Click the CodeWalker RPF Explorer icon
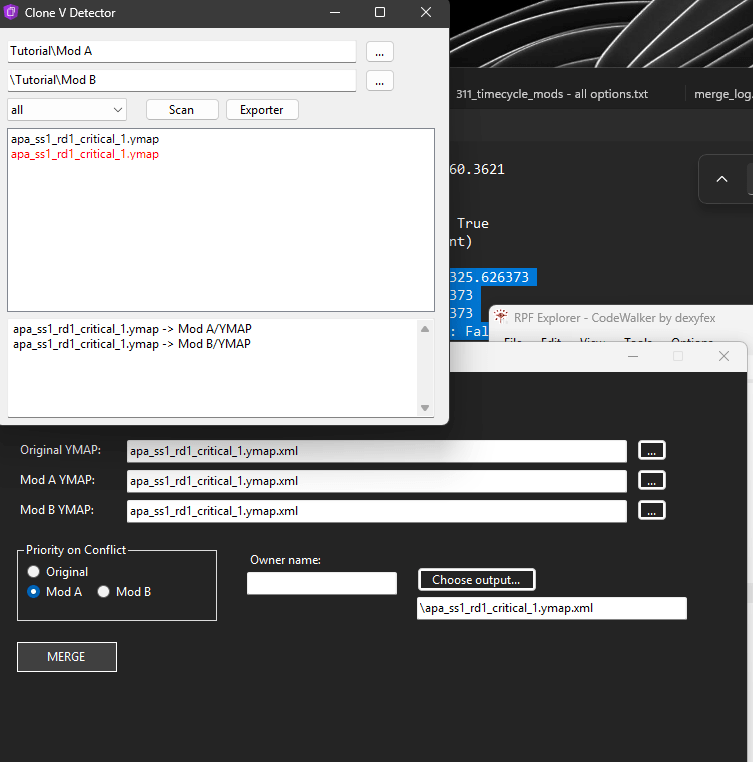Screen dimensions: 753x762 pyautogui.click(x=500, y=317)
